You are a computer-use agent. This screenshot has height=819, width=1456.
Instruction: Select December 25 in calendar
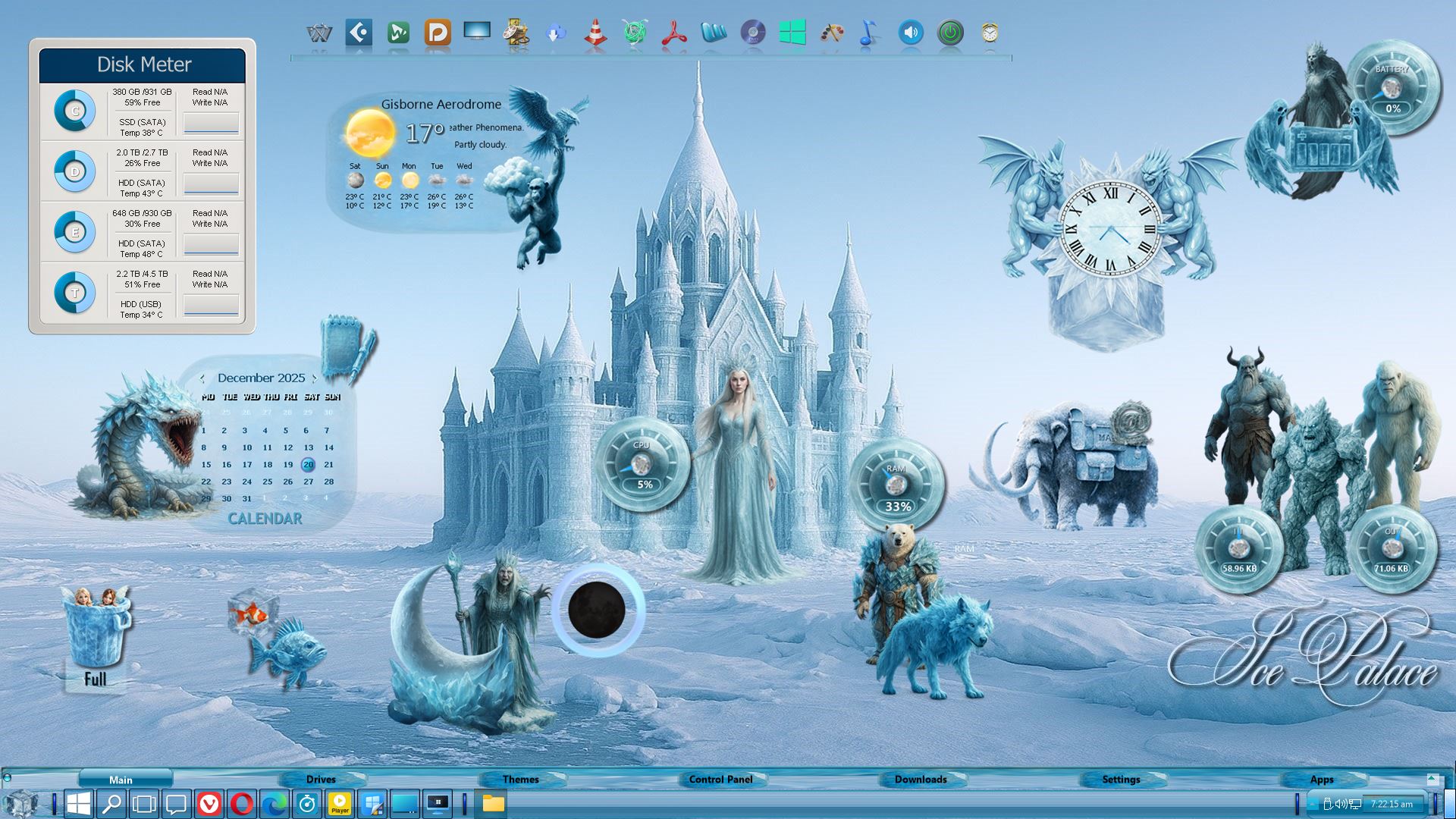[x=267, y=482]
